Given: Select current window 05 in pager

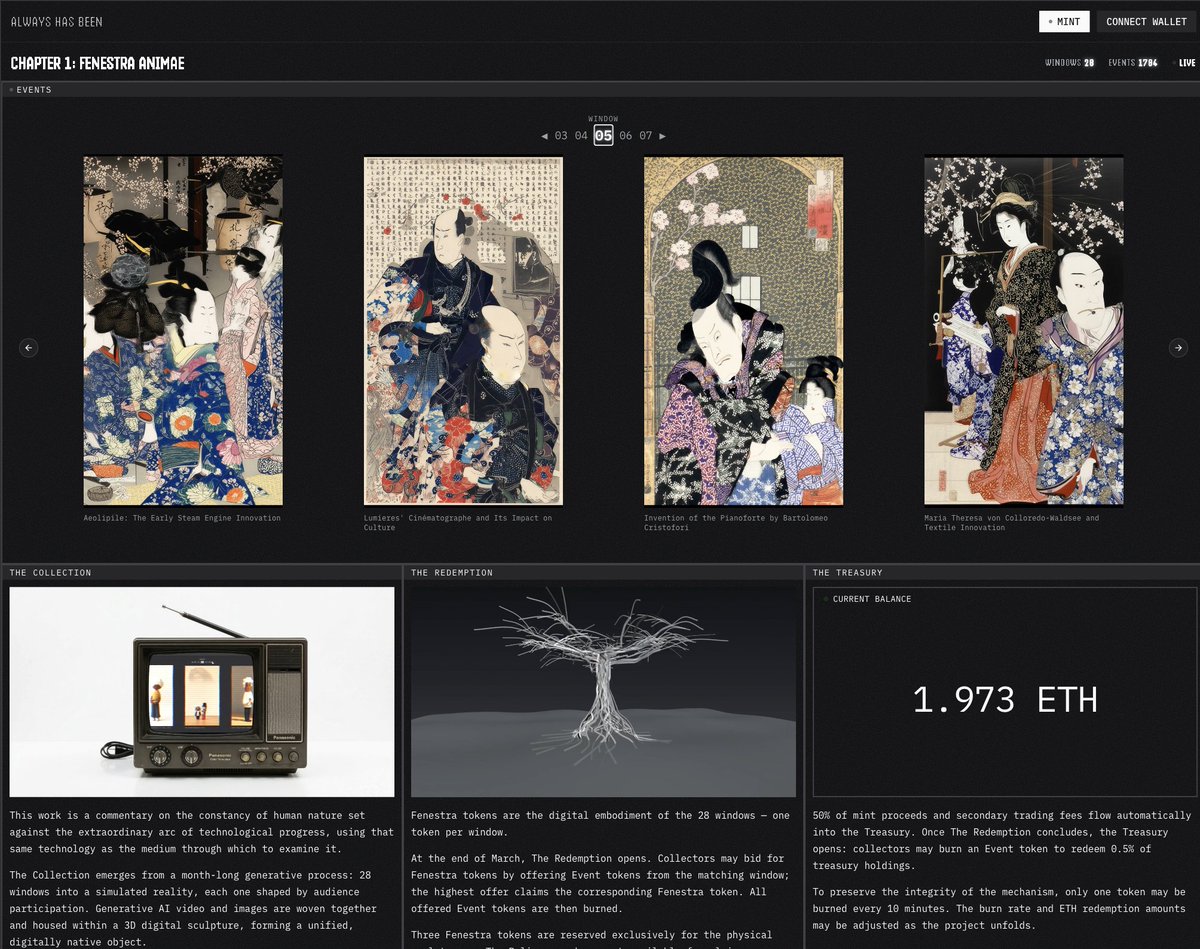Looking at the screenshot, I should 603,136.
